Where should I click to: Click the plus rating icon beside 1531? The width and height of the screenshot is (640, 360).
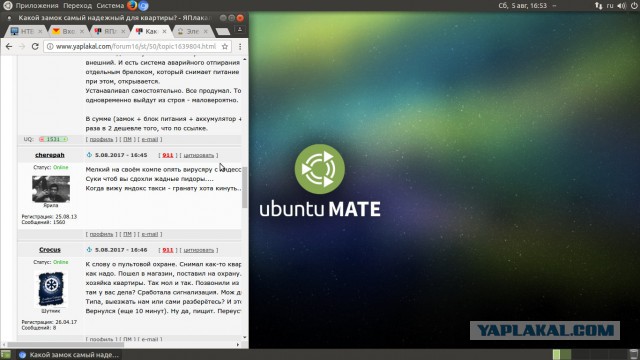click(x=65, y=139)
